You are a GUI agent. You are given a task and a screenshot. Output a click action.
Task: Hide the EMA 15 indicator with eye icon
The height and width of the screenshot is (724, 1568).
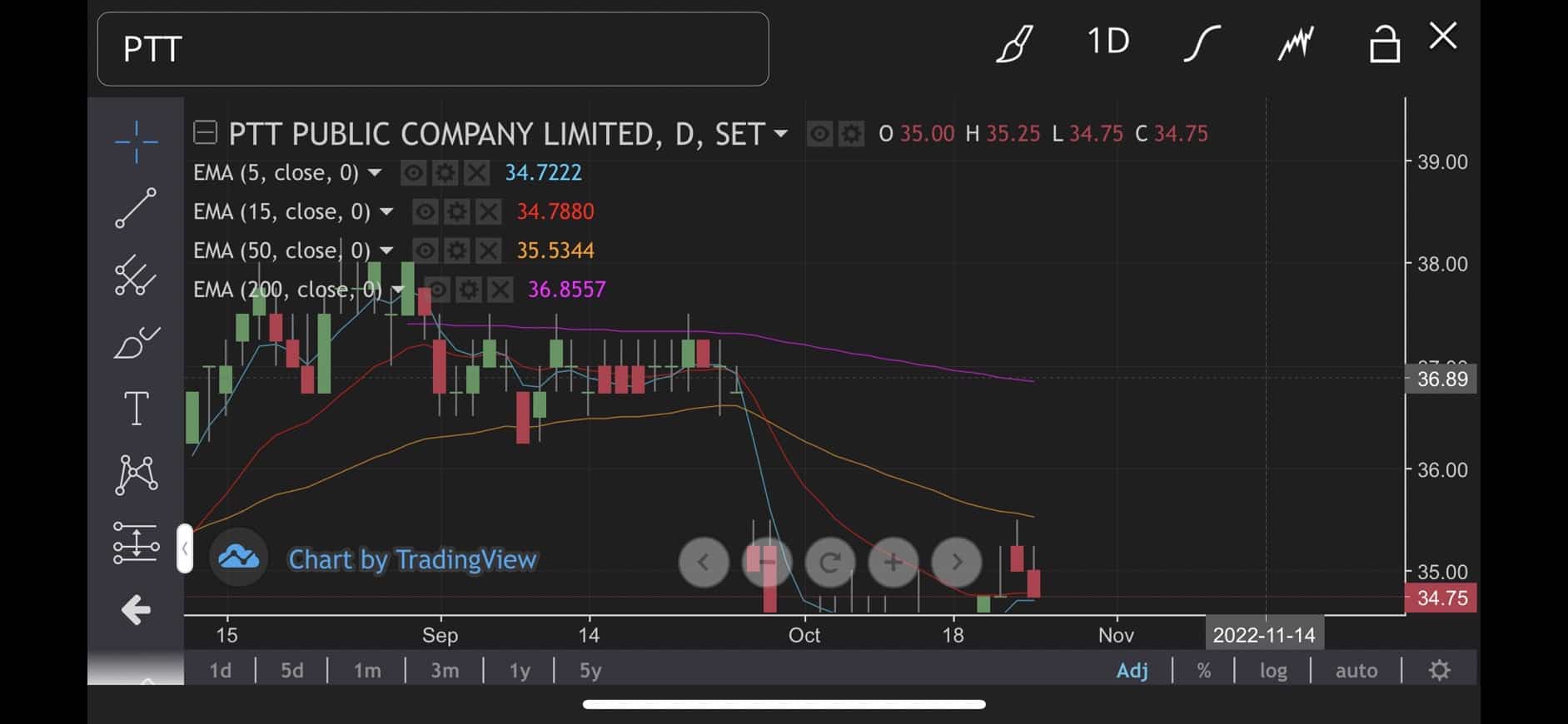pyautogui.click(x=426, y=212)
